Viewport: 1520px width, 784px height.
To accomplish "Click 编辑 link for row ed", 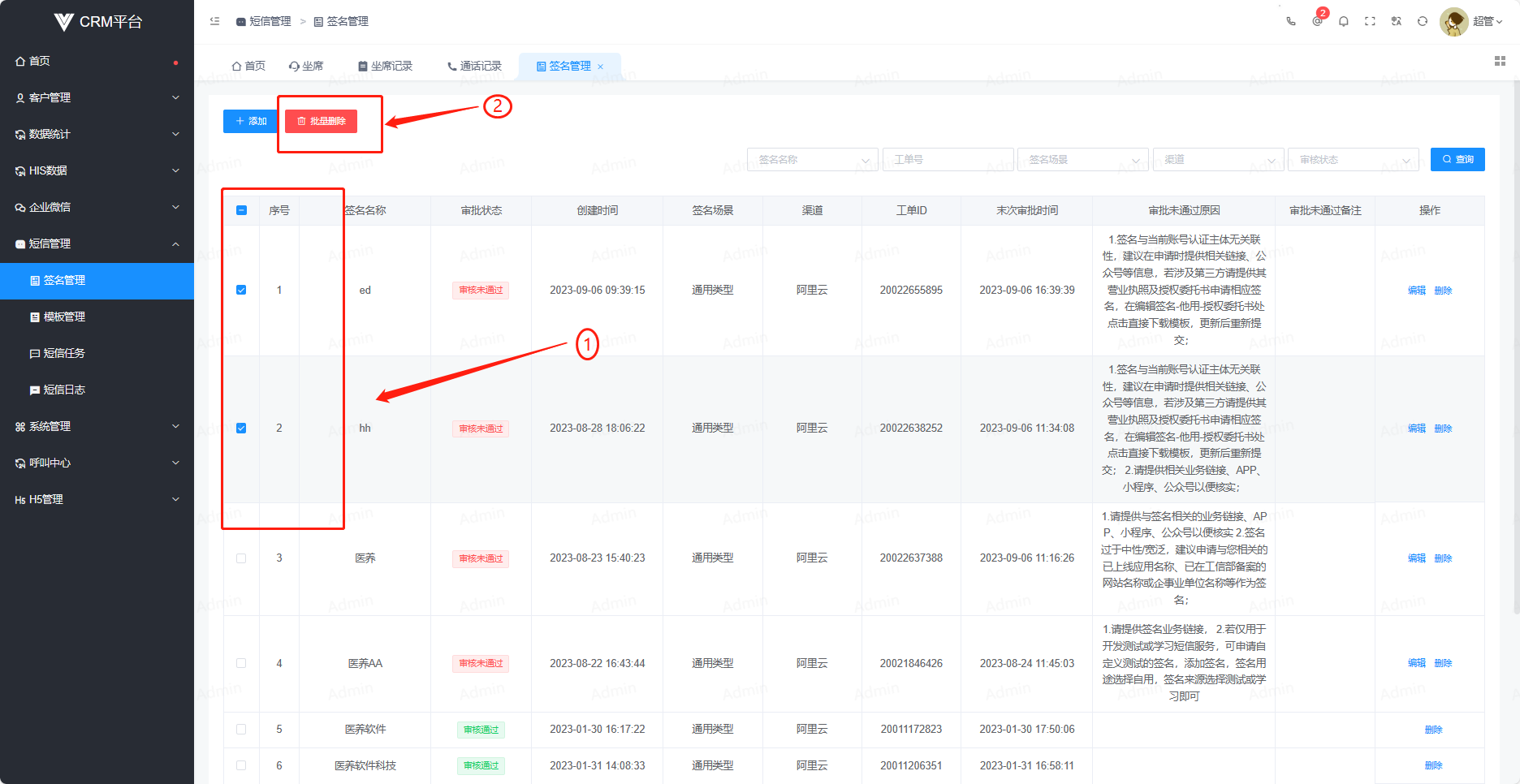I will [1417, 291].
